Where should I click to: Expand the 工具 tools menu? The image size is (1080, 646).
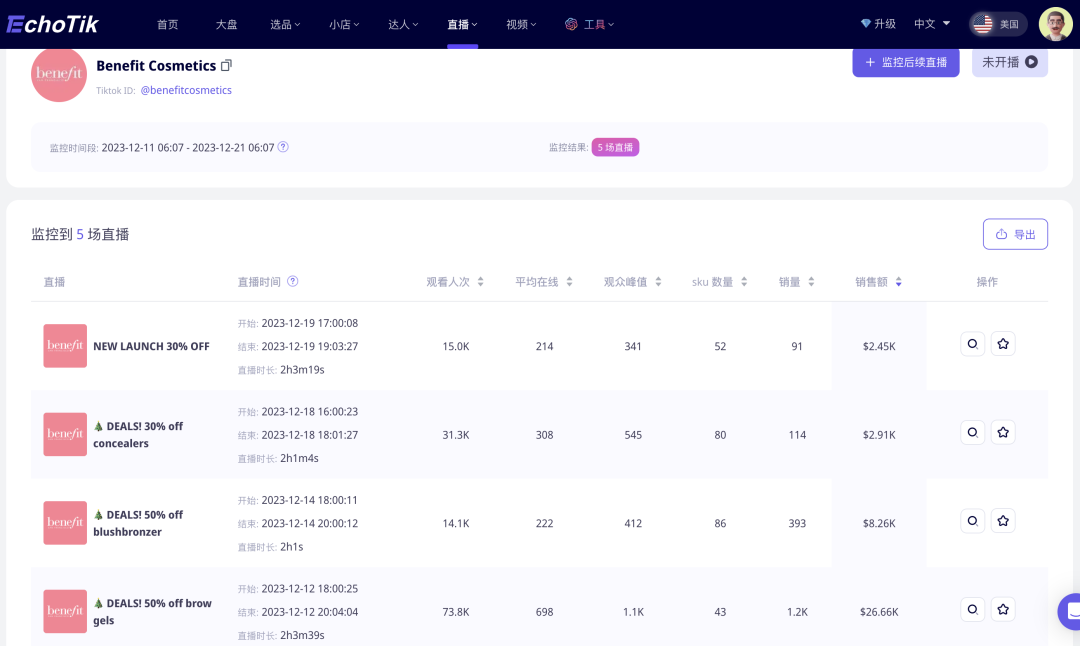pyautogui.click(x=590, y=24)
